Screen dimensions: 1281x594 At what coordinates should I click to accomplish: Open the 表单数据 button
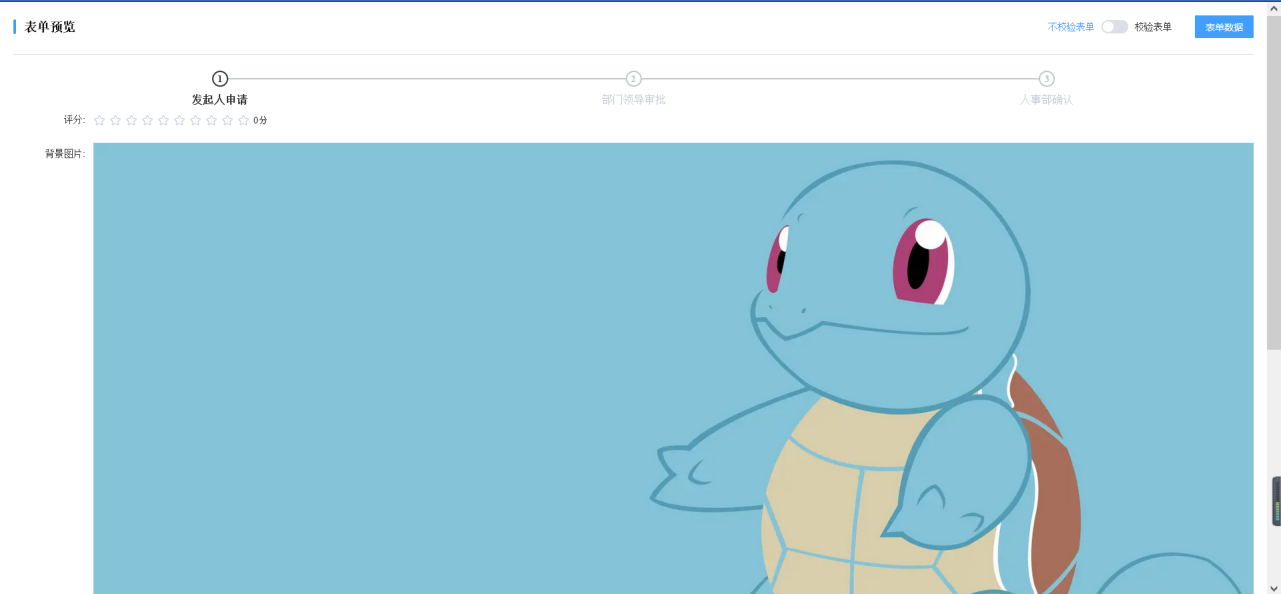pos(1224,27)
